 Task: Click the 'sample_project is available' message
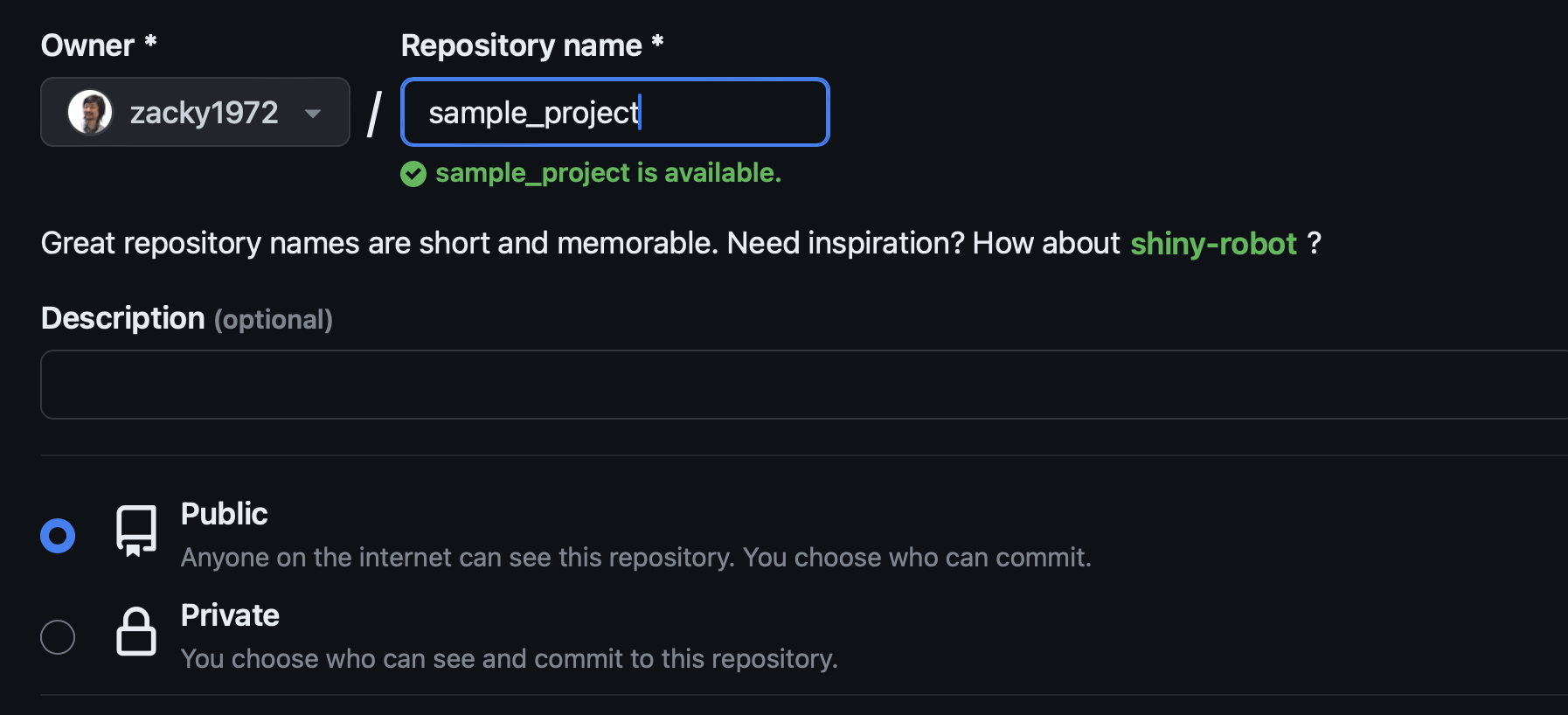(x=607, y=173)
